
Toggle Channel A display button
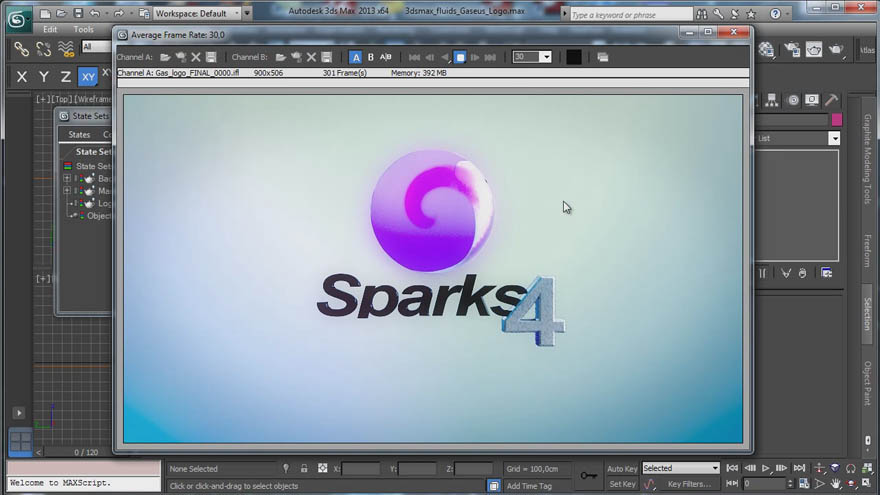click(356, 57)
